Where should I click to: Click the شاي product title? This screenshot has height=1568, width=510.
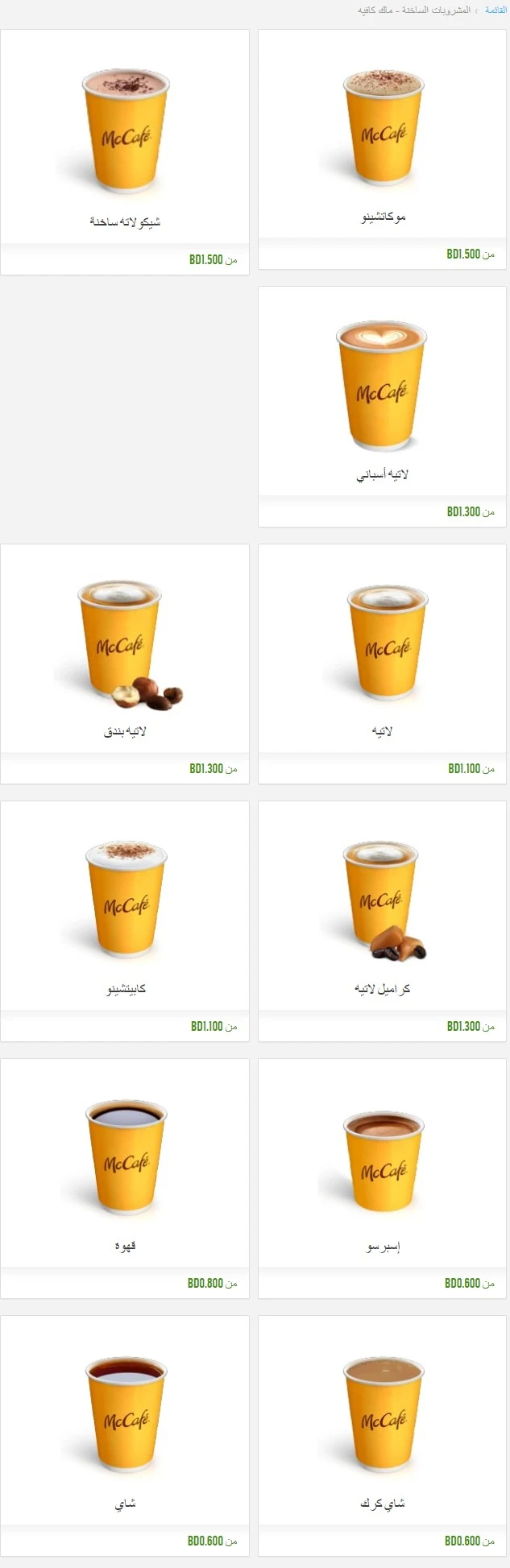point(125,1504)
